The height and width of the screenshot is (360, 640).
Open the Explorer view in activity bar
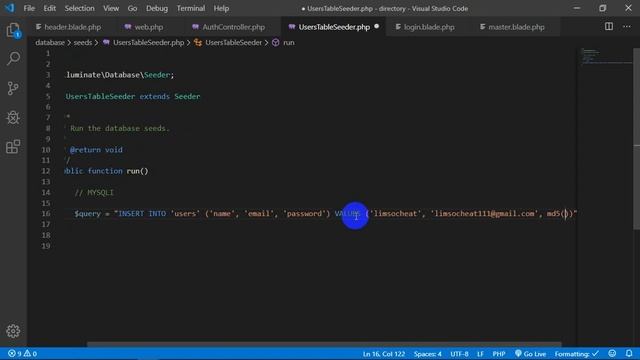coord(13,31)
